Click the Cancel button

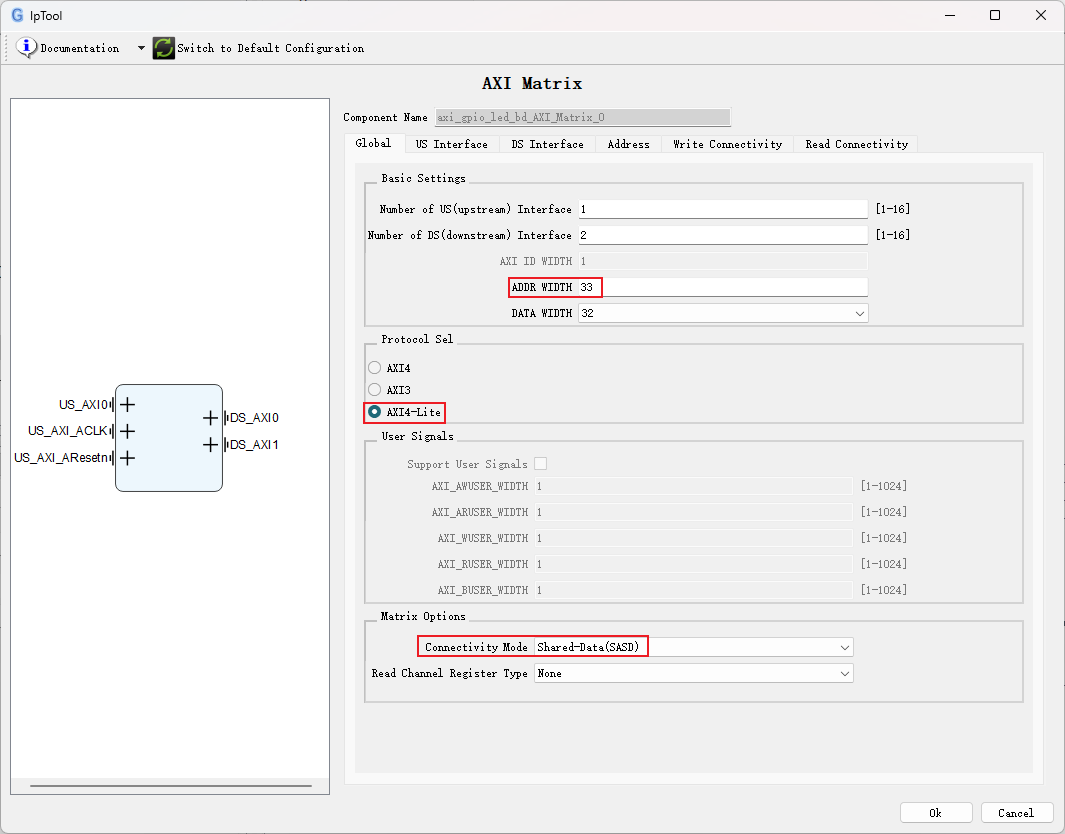coord(1016,813)
